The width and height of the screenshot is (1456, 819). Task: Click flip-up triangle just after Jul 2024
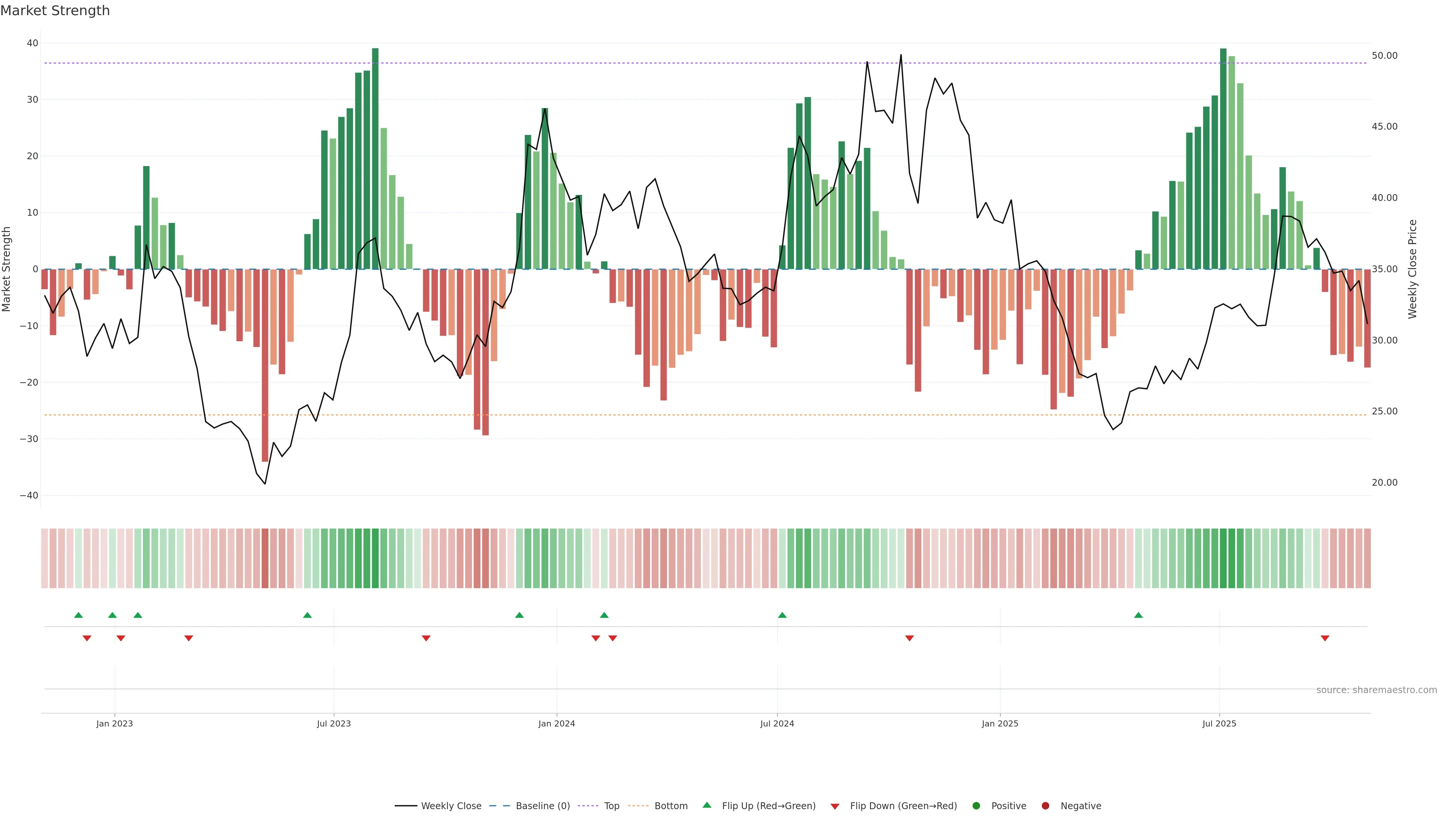click(x=782, y=615)
